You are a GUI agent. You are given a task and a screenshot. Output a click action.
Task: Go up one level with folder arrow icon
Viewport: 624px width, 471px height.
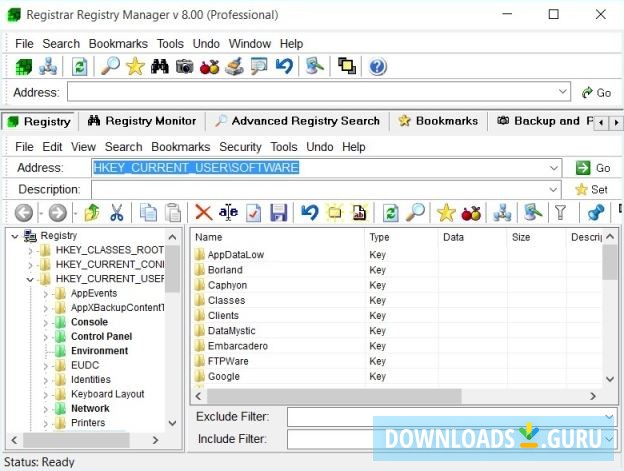click(92, 213)
